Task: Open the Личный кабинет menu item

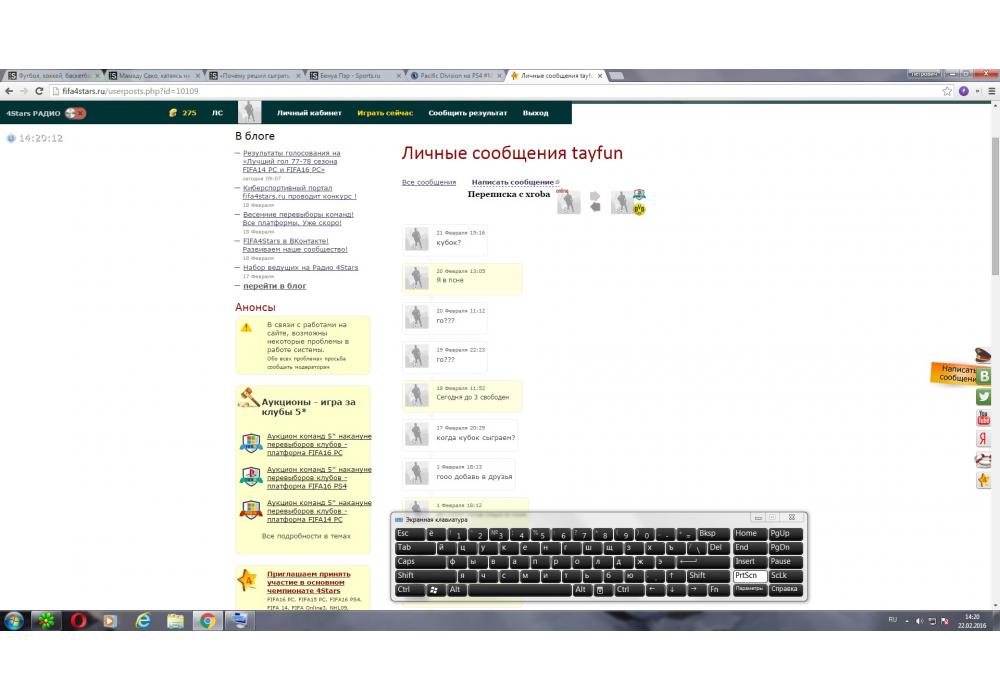Action: pyautogui.click(x=309, y=113)
